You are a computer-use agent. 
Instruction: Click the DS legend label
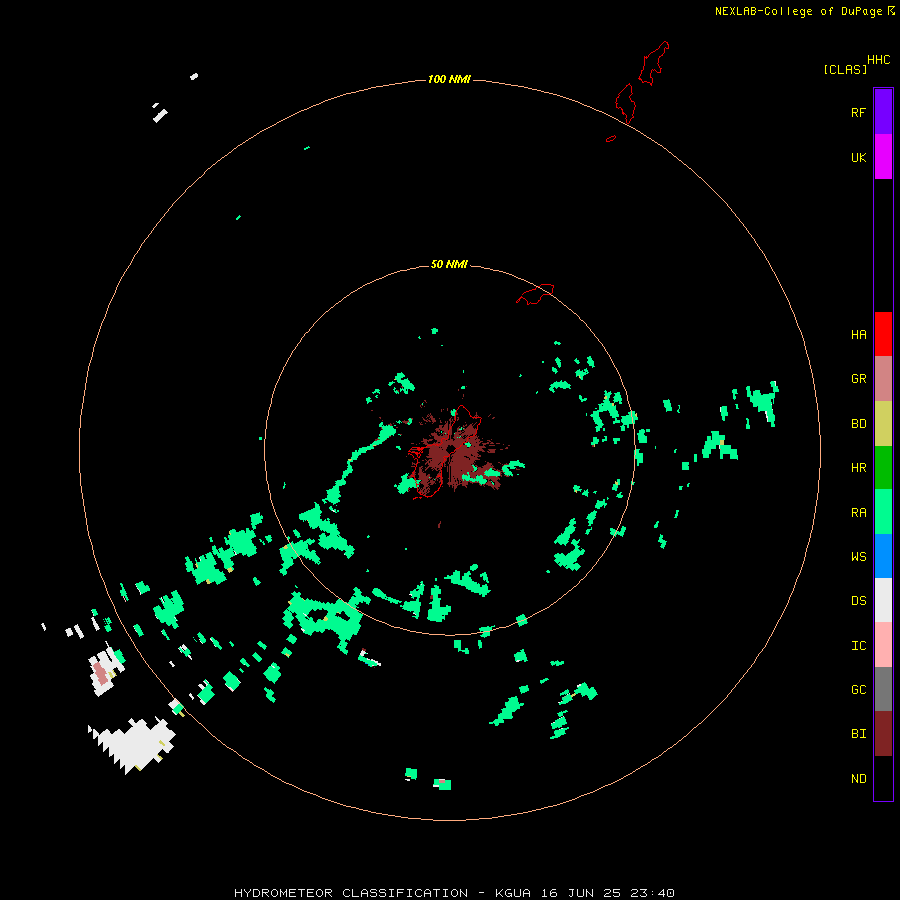858,601
